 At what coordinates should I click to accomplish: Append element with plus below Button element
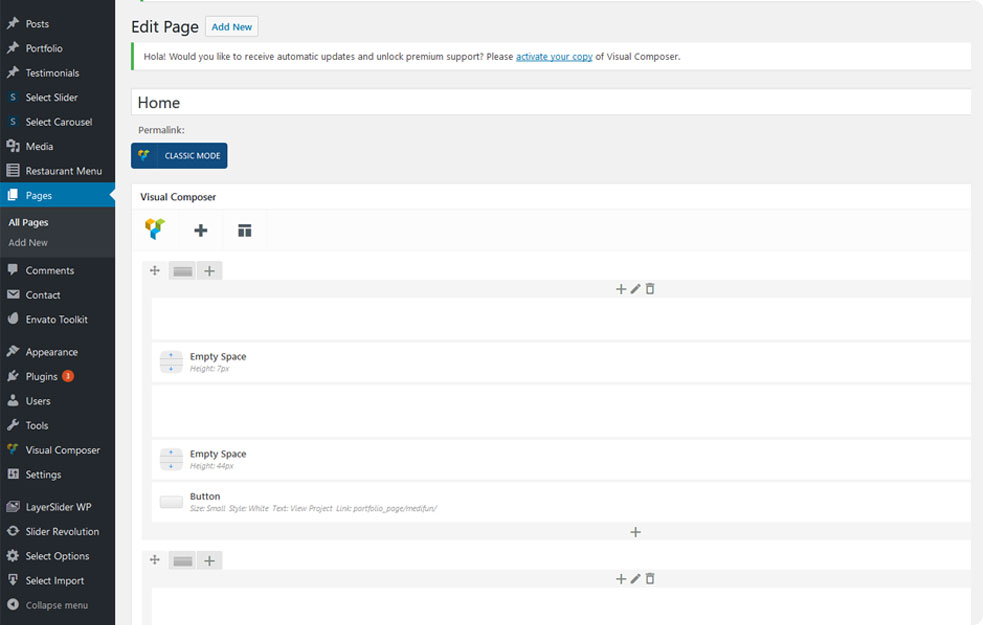(x=635, y=532)
